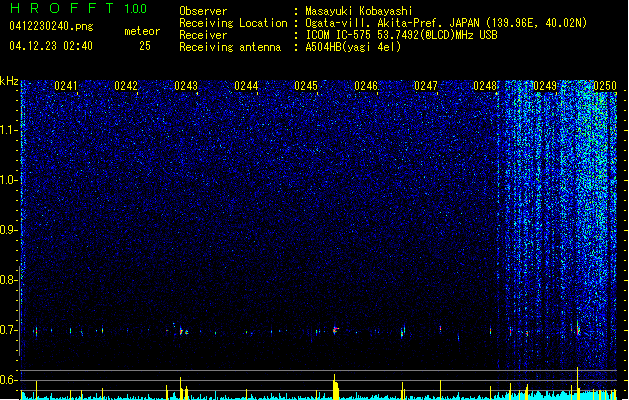Click receiver value ICOM IC-575 53.7492 MHz USB
Image resolution: width=629 pixels, height=400 pixels.
click(401, 35)
